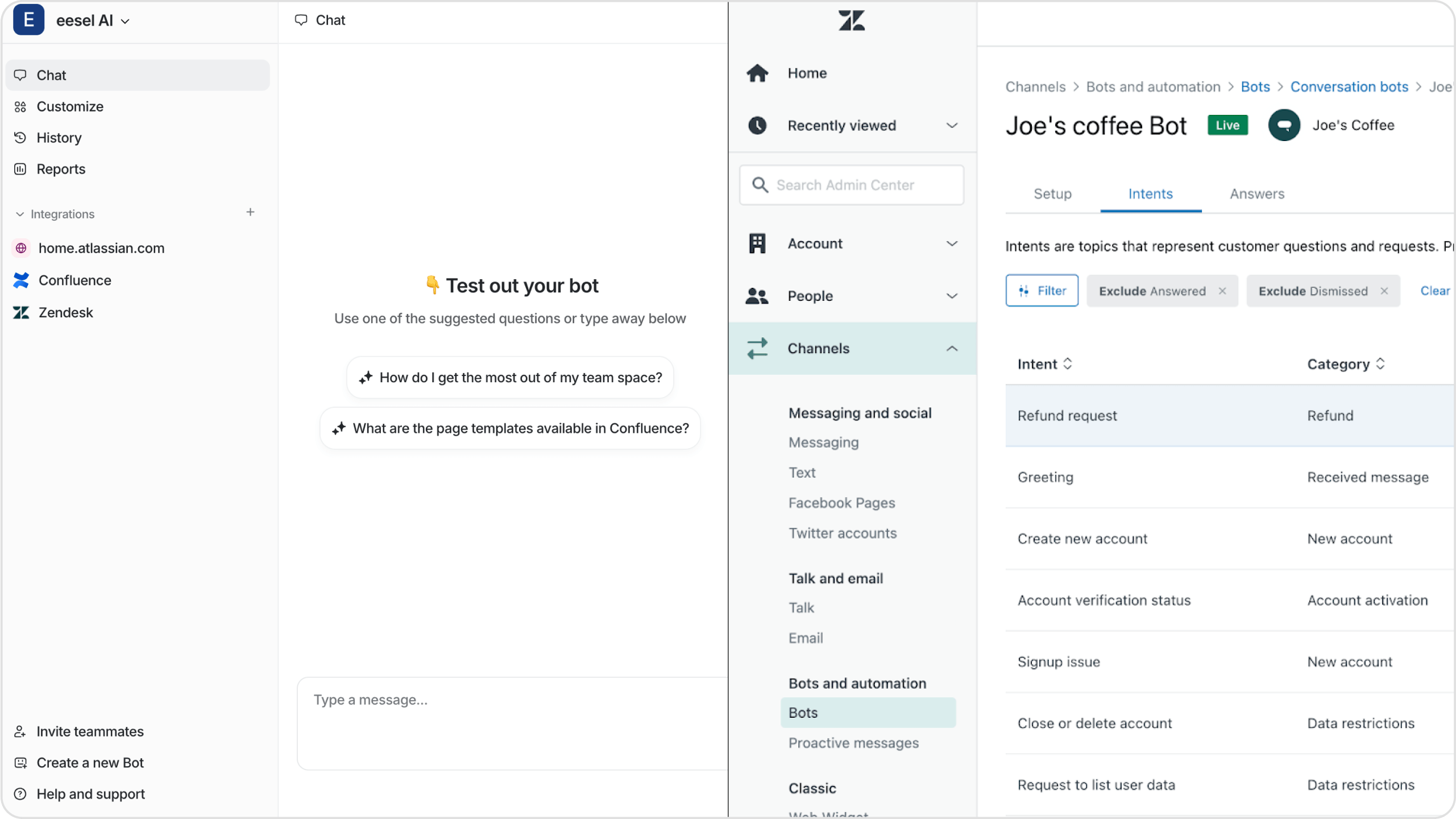The height and width of the screenshot is (819, 1456).
Task: Switch to the Answers tab
Action: [1257, 194]
